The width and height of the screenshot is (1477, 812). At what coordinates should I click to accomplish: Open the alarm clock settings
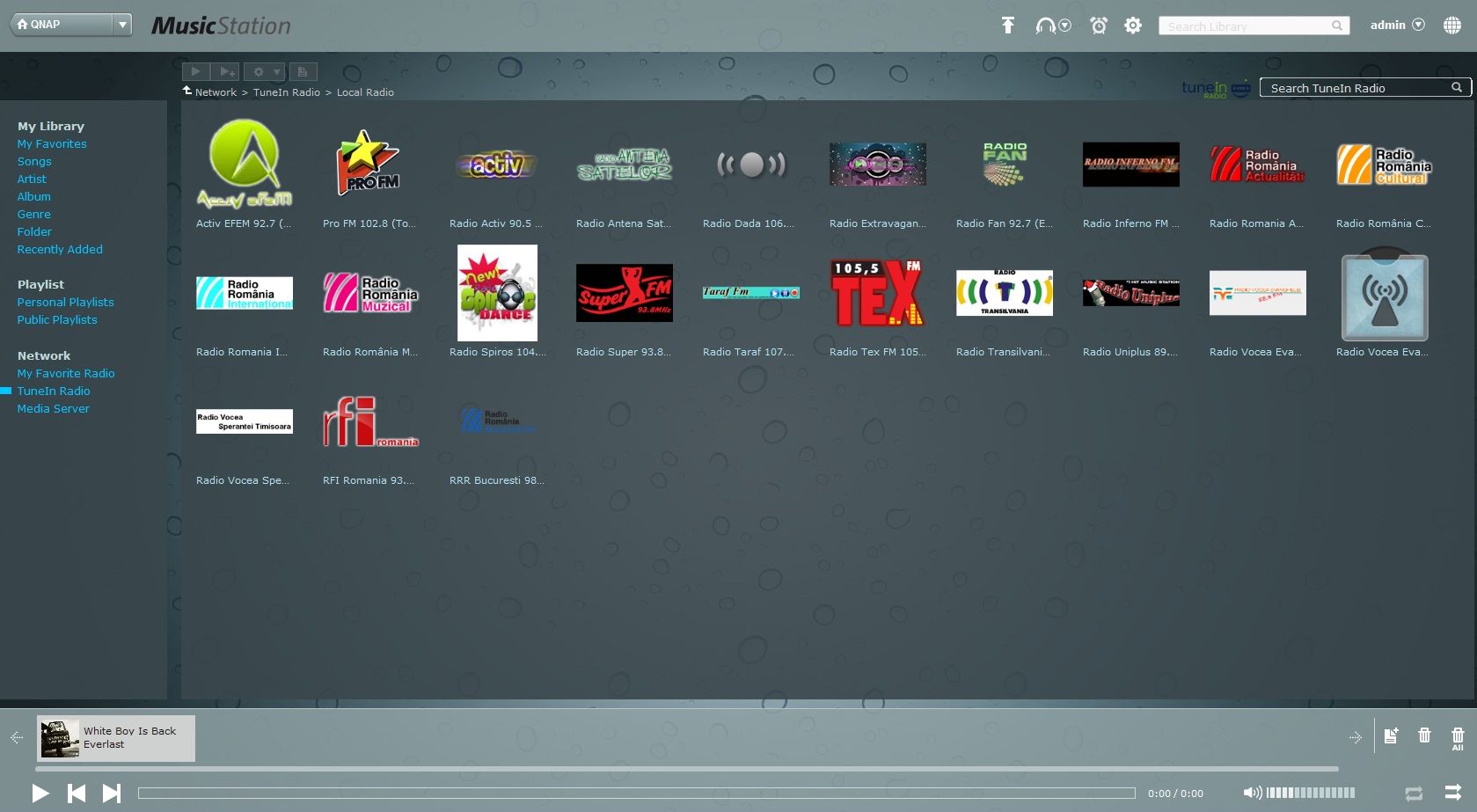pos(1099,26)
